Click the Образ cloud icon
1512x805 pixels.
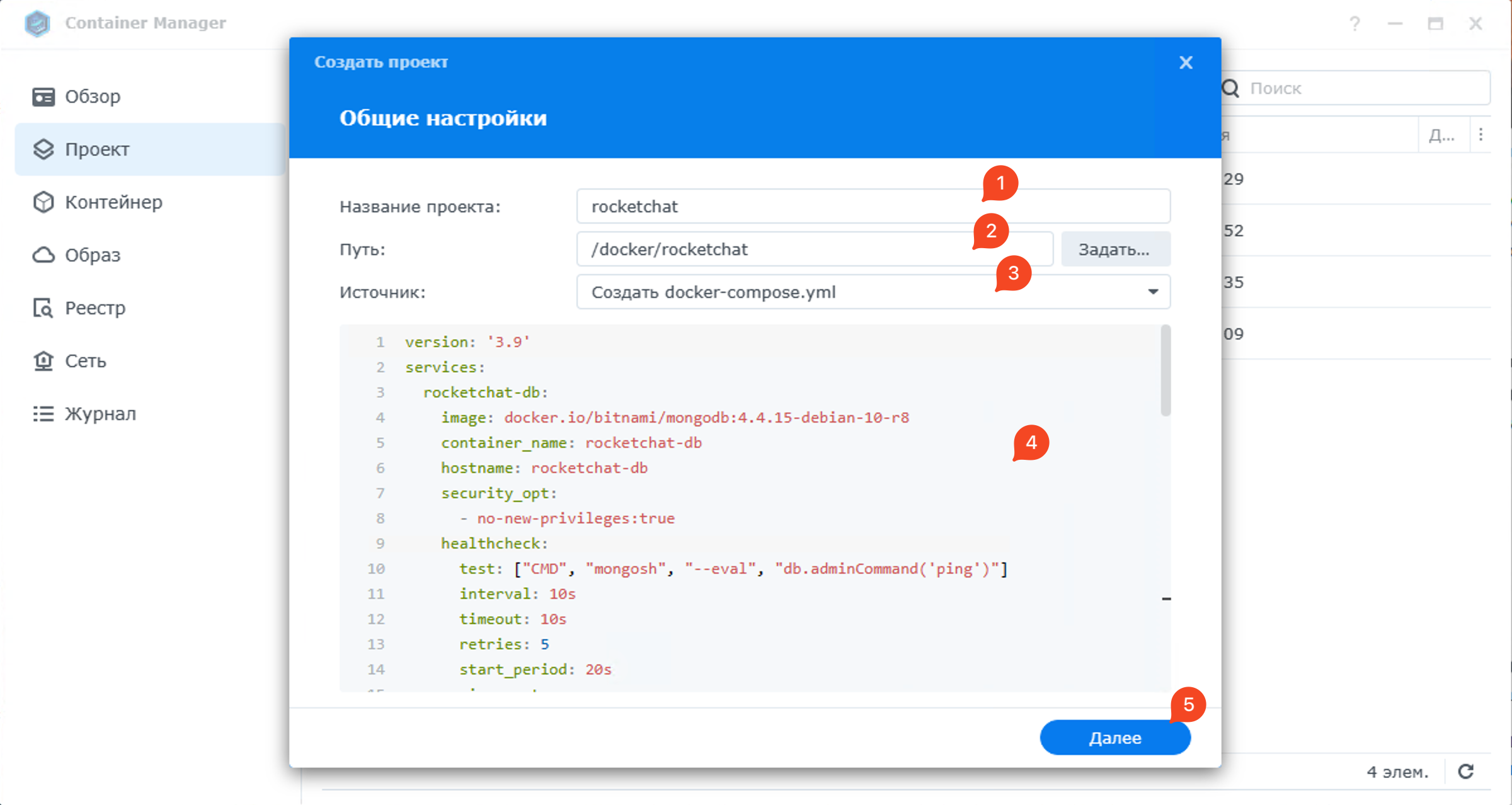point(43,255)
